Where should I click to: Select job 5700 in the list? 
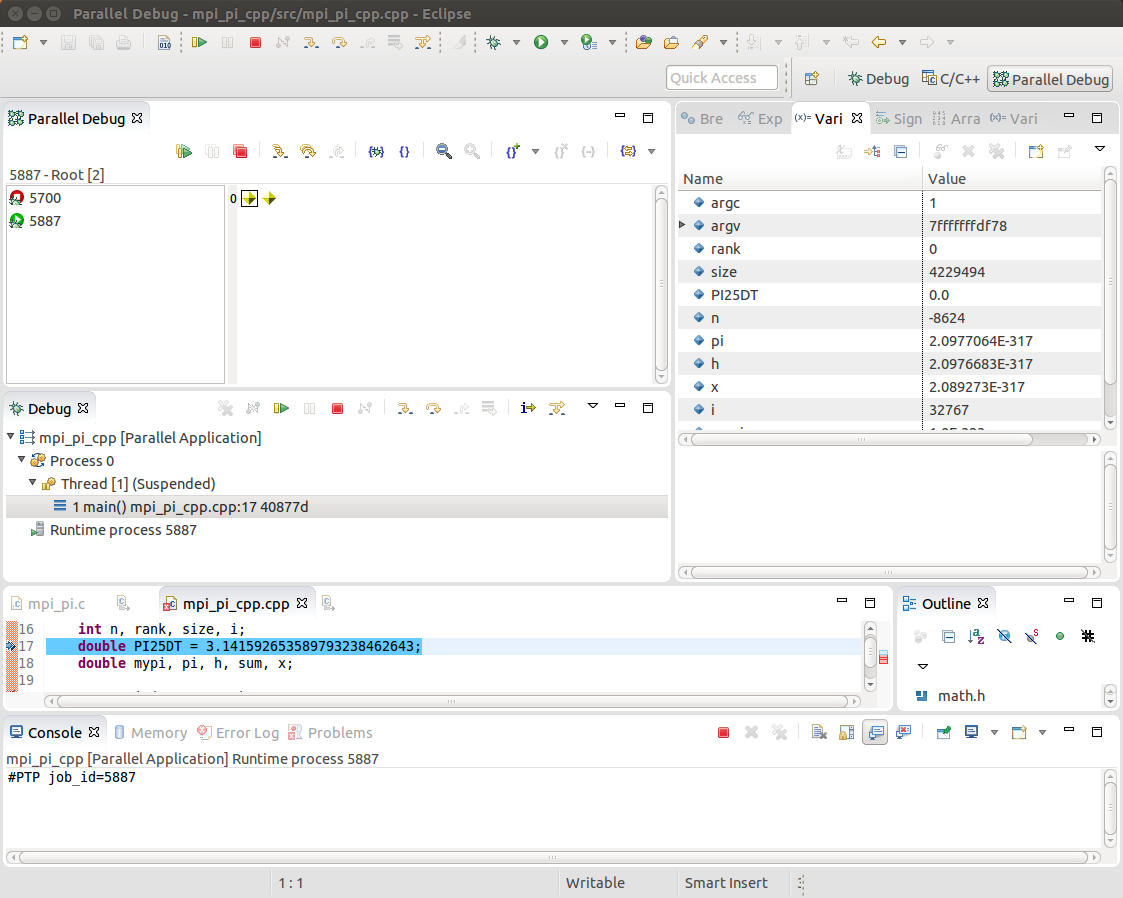click(36, 198)
